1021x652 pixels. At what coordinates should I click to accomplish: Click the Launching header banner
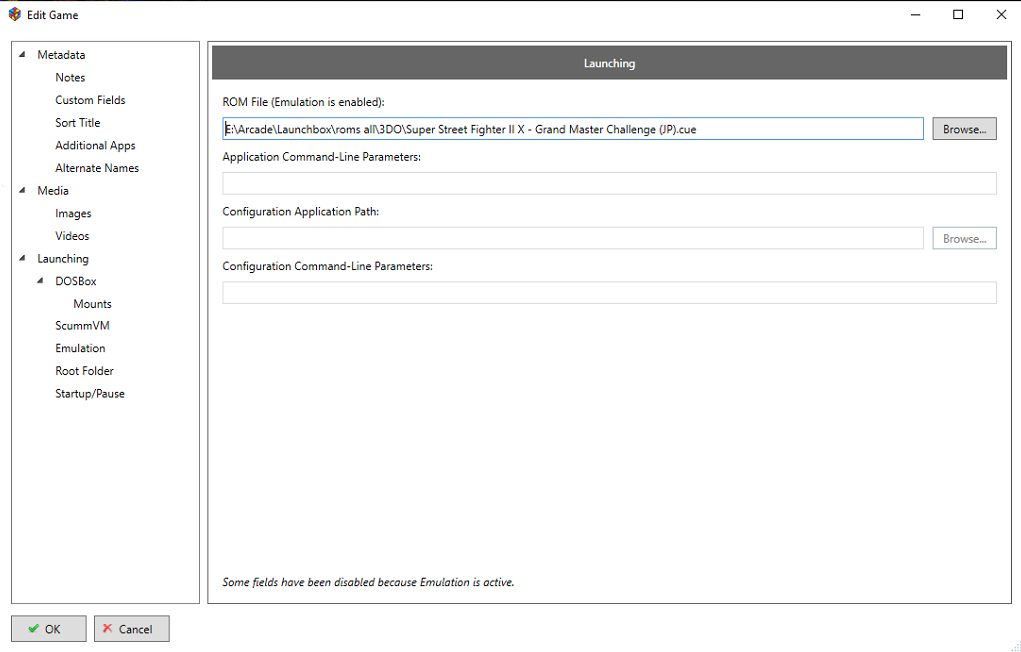[609, 63]
